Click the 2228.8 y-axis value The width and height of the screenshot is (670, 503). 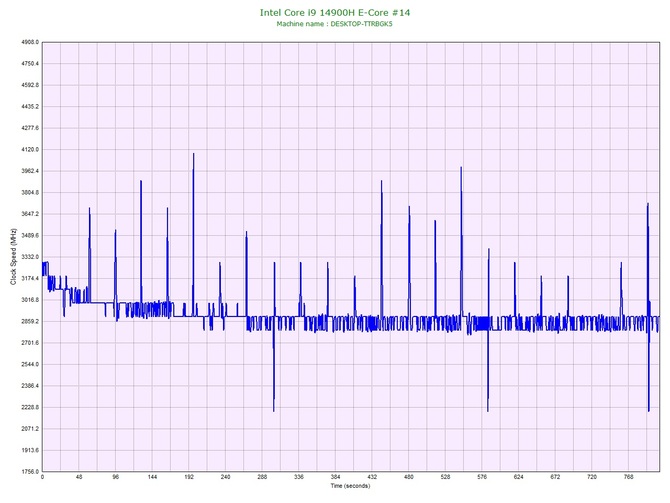point(30,407)
